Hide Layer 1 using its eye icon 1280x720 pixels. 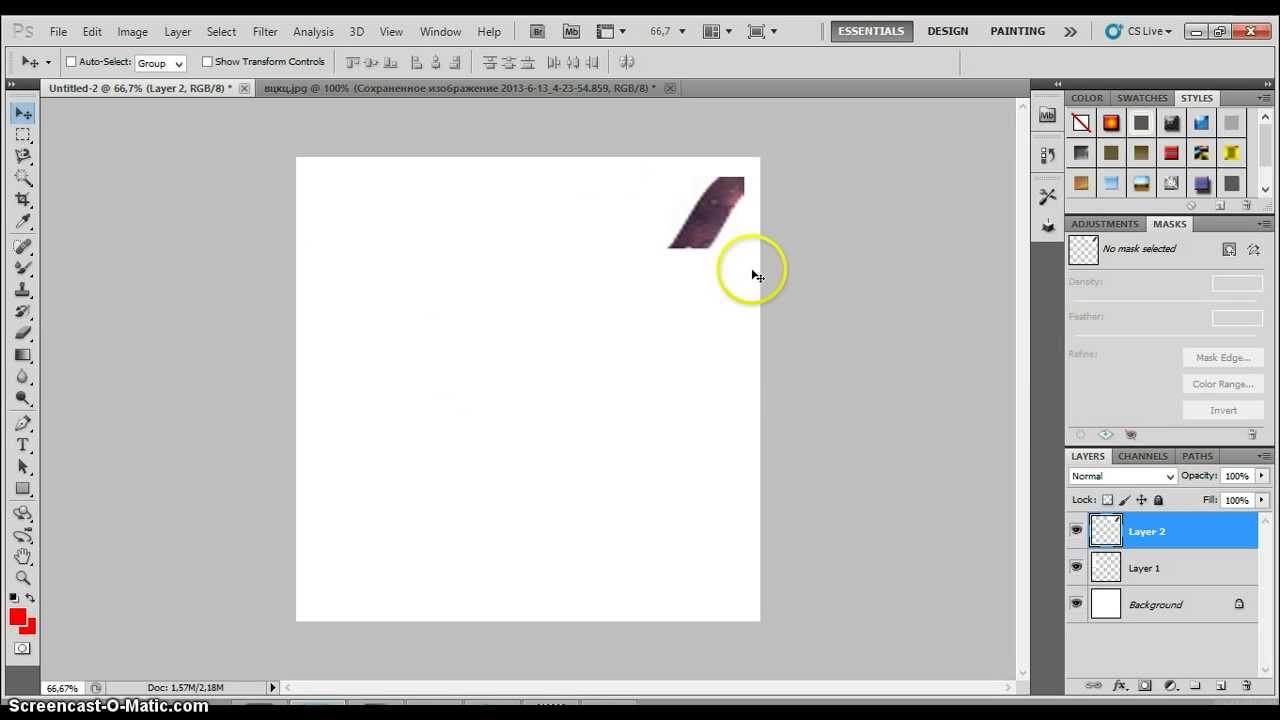pyautogui.click(x=1076, y=567)
